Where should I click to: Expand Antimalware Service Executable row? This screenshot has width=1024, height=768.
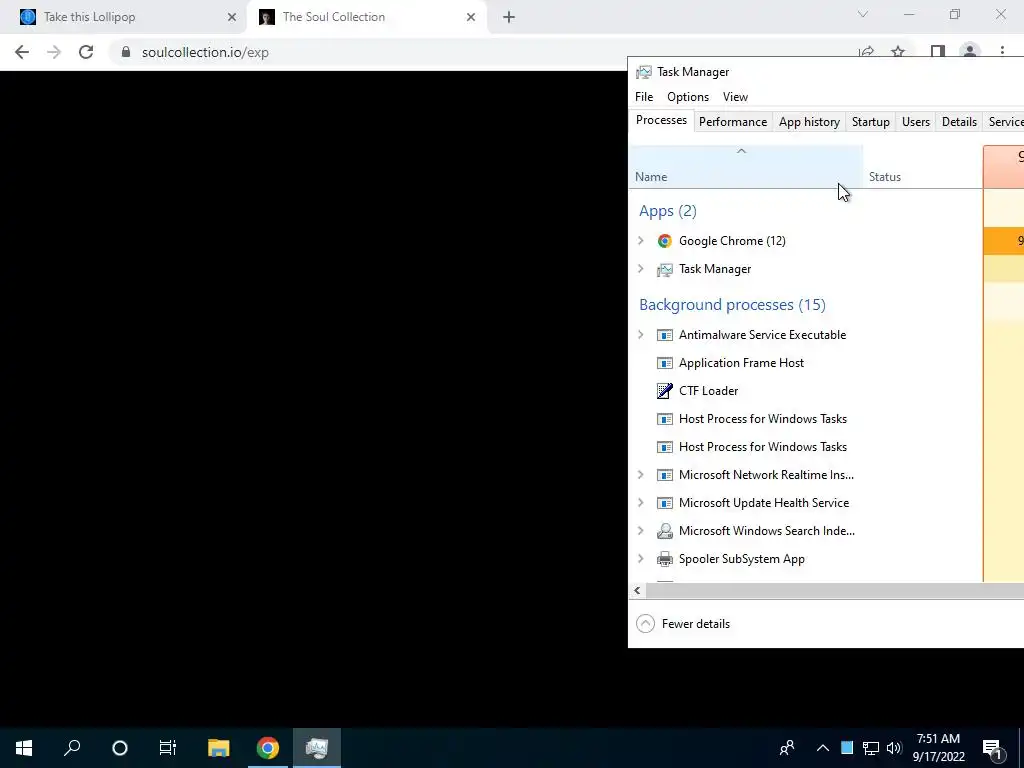pyautogui.click(x=641, y=335)
